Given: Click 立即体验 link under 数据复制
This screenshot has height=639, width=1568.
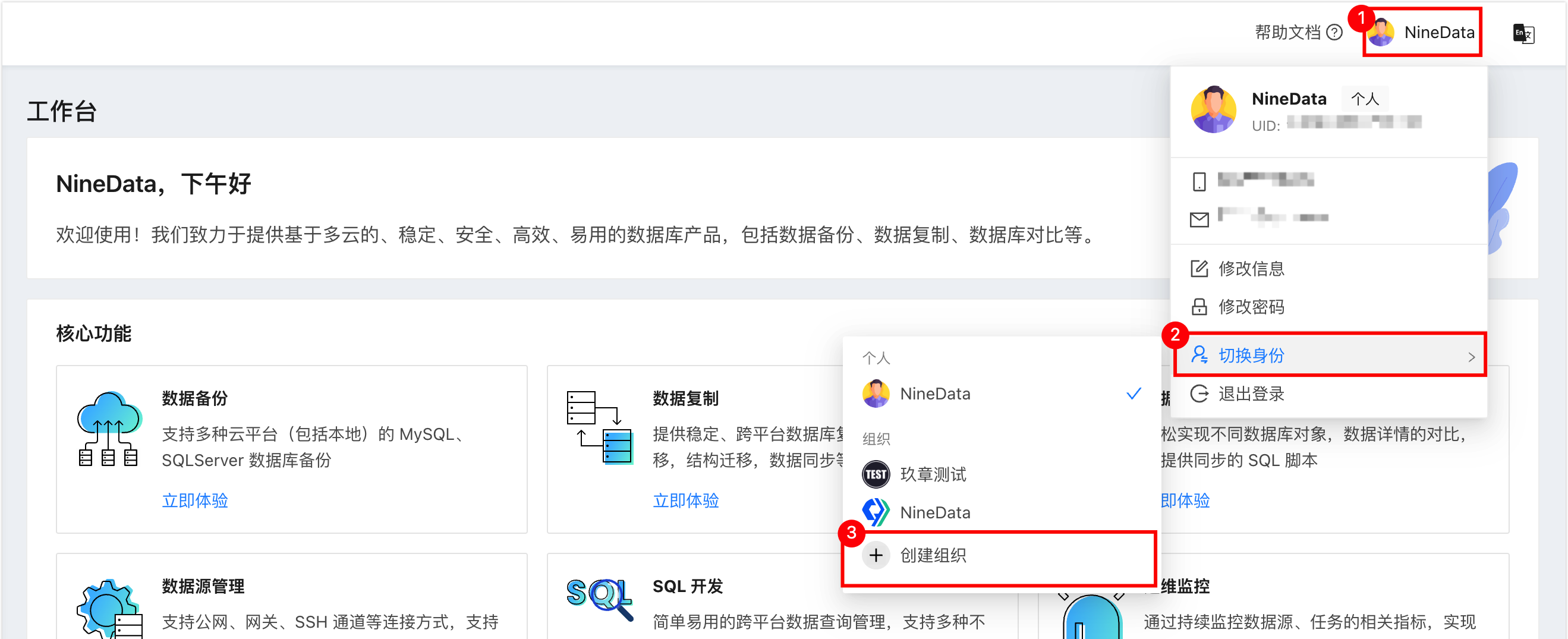Looking at the screenshot, I should [x=685, y=501].
